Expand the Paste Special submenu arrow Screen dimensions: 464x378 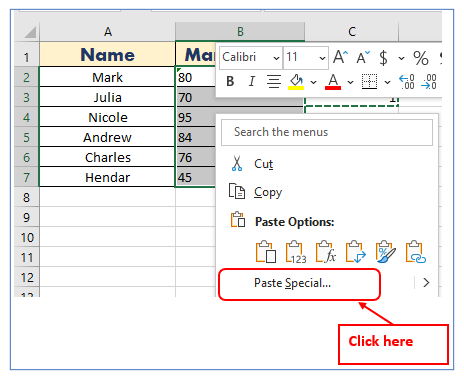coord(426,283)
